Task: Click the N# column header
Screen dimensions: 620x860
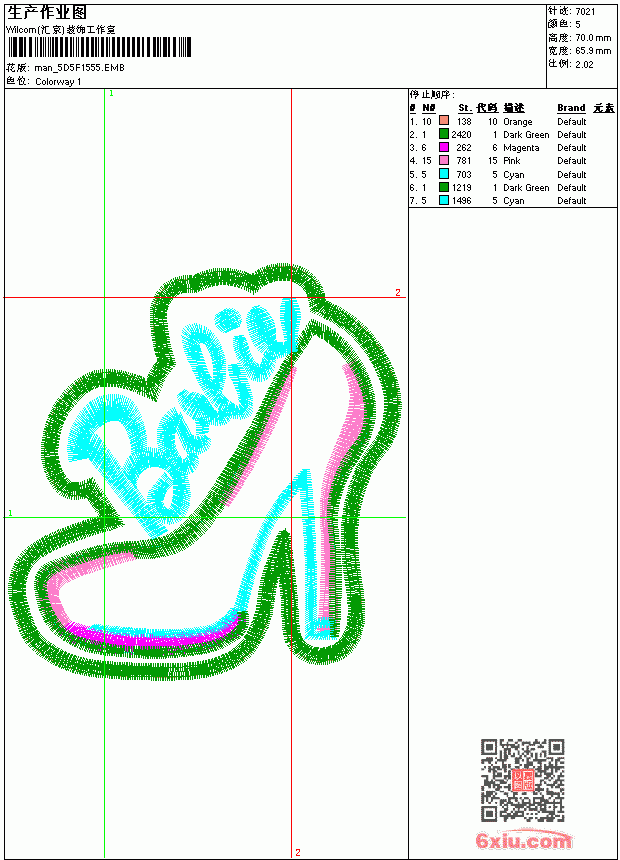Action: click(429, 108)
